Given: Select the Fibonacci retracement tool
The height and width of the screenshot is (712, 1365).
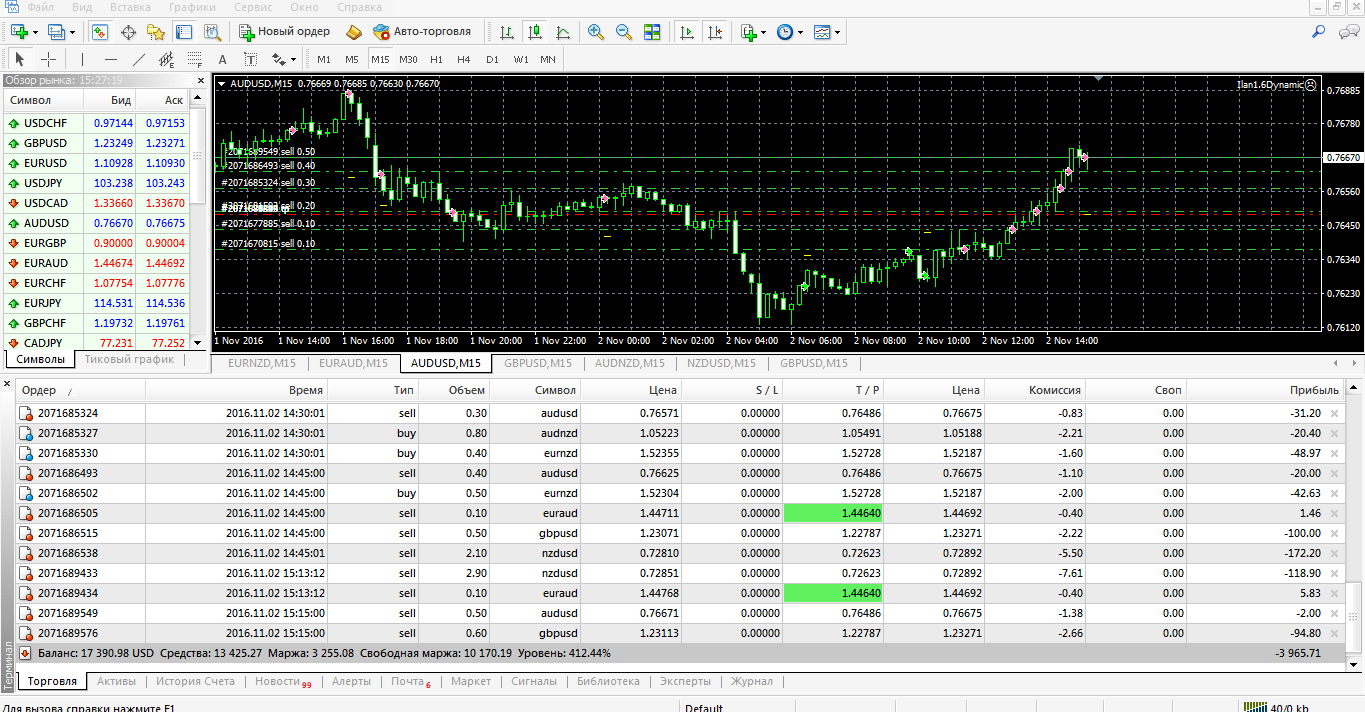Looking at the screenshot, I should click(x=195, y=59).
